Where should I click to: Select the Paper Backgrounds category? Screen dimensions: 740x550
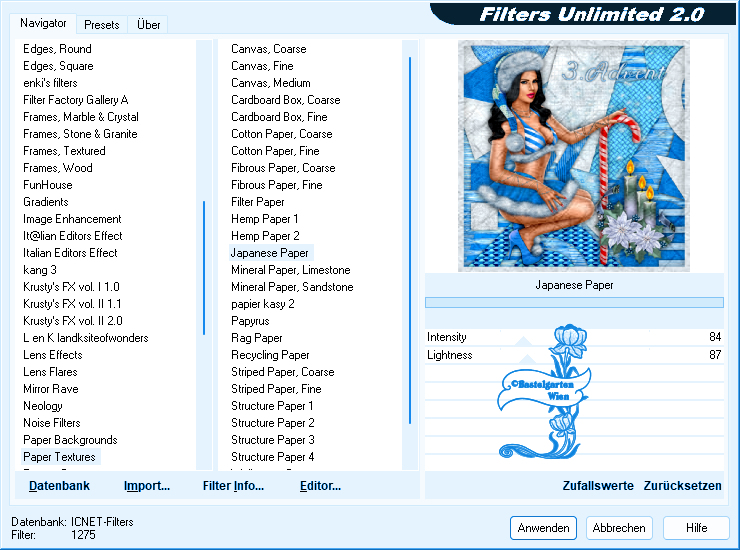(70, 440)
